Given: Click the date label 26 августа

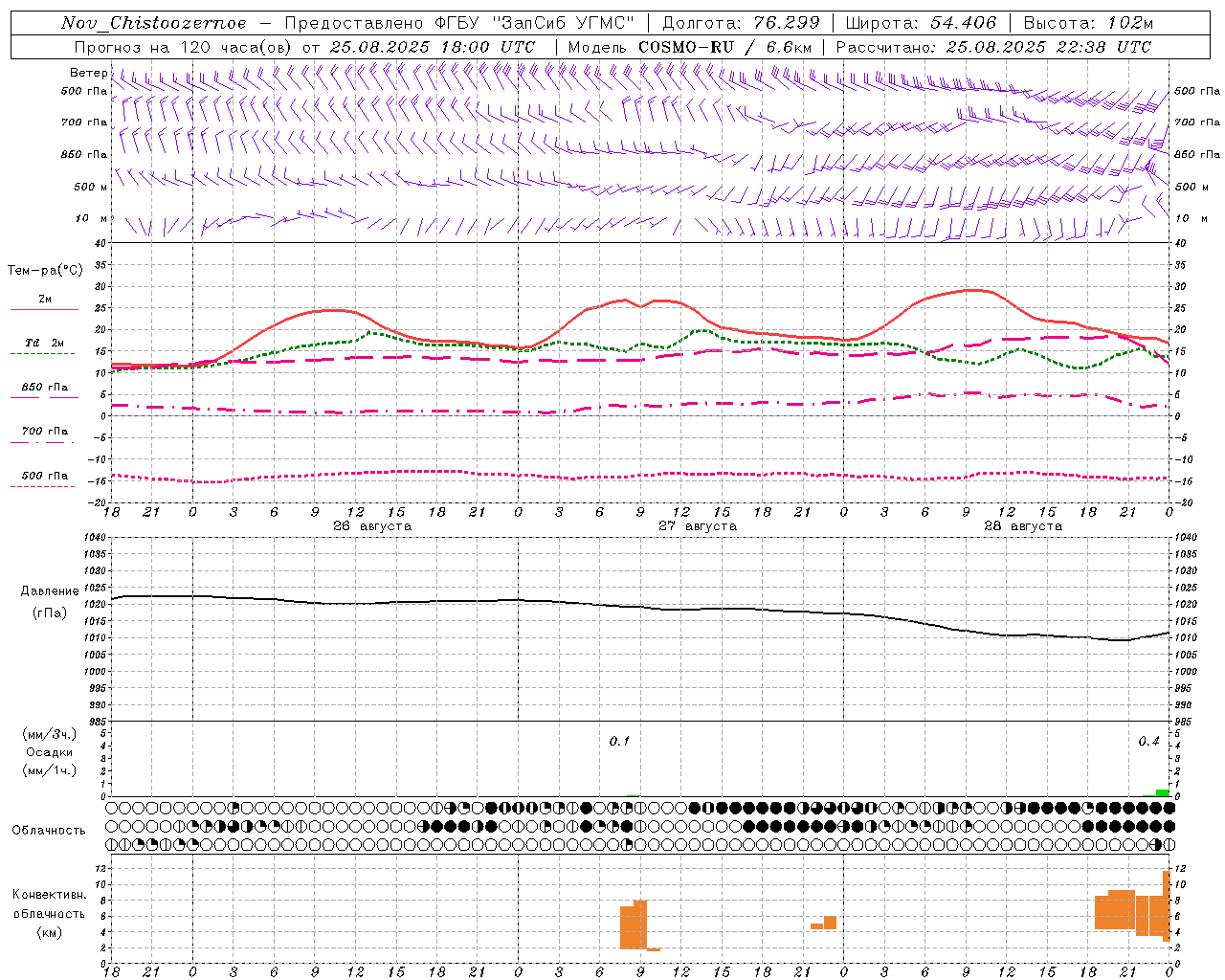Looking at the screenshot, I should click(x=372, y=526).
